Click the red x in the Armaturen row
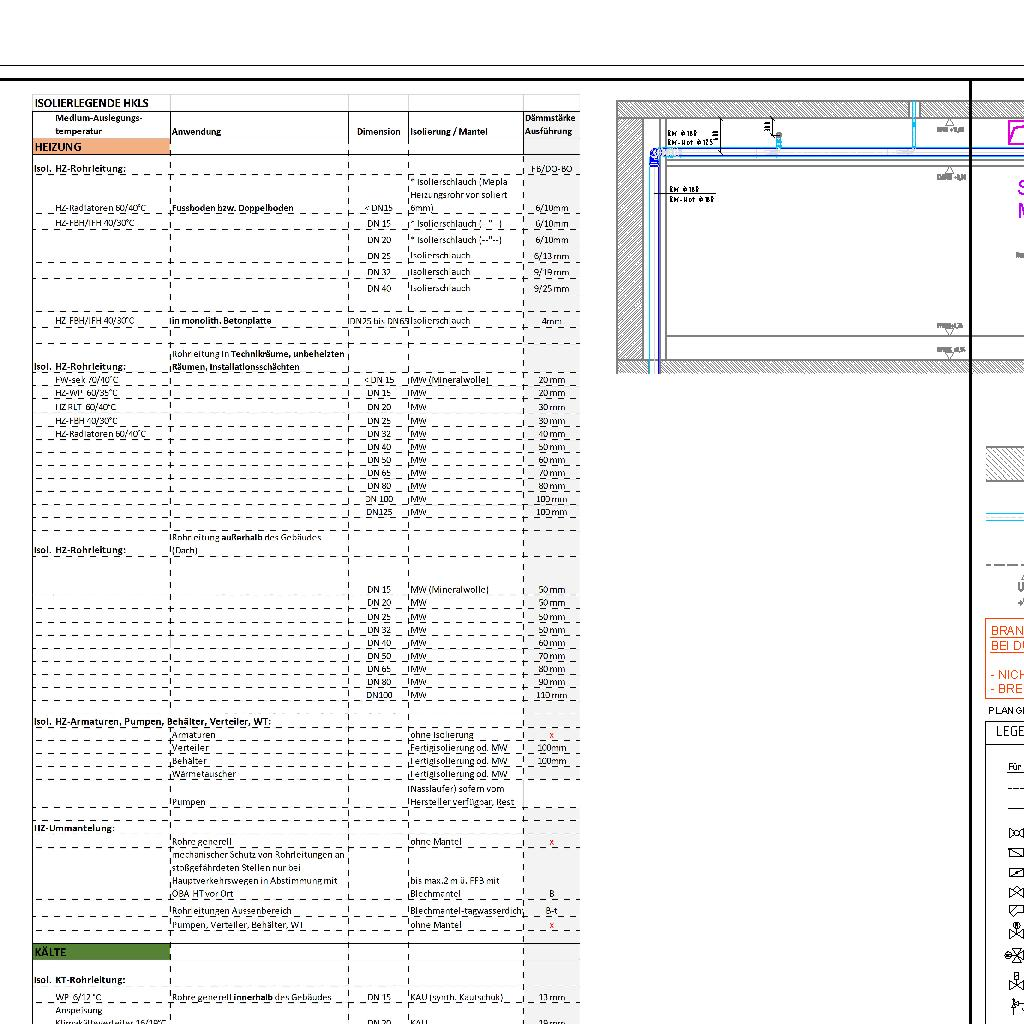 551,735
